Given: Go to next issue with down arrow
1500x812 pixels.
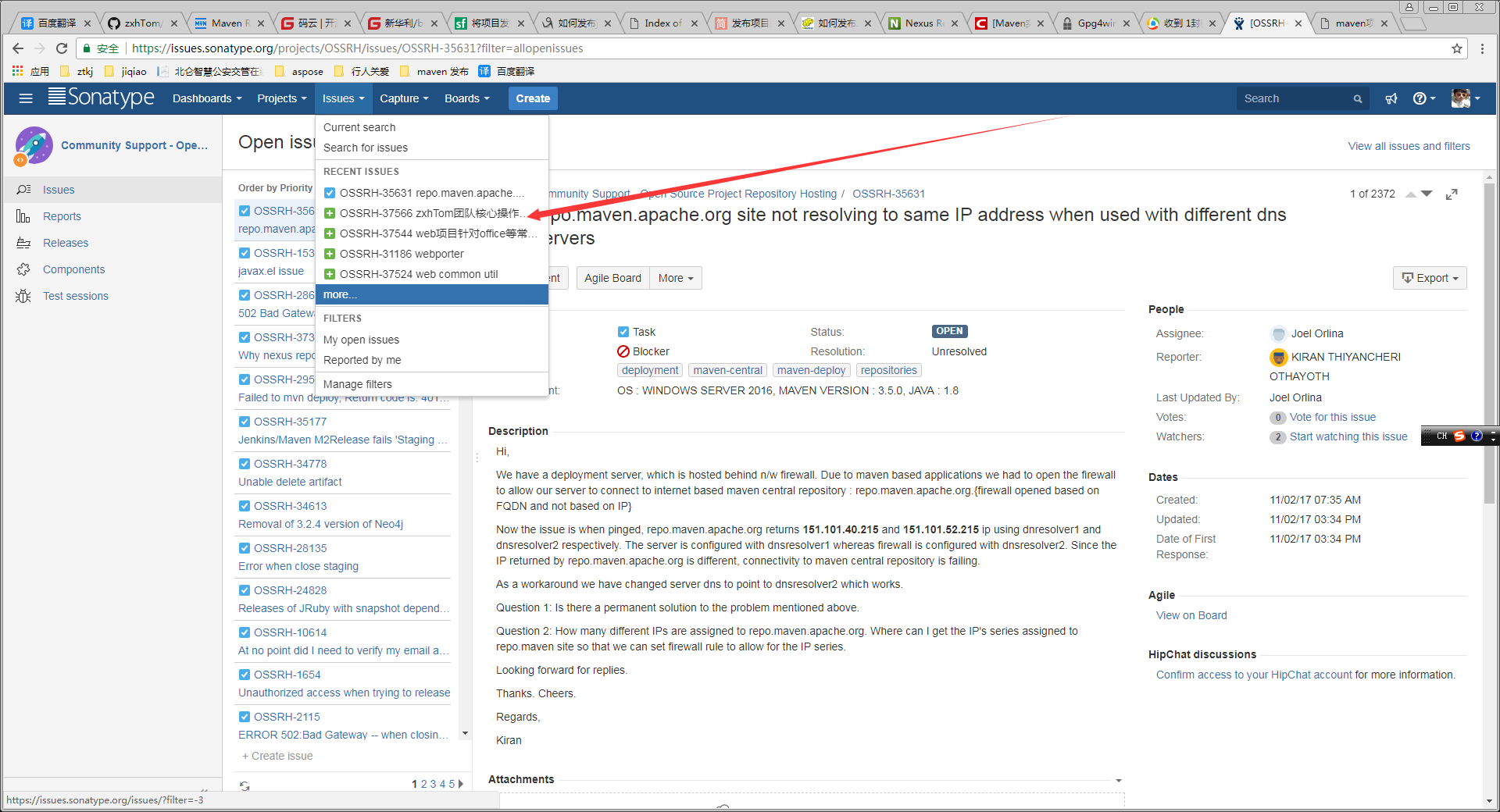Looking at the screenshot, I should [1427, 194].
